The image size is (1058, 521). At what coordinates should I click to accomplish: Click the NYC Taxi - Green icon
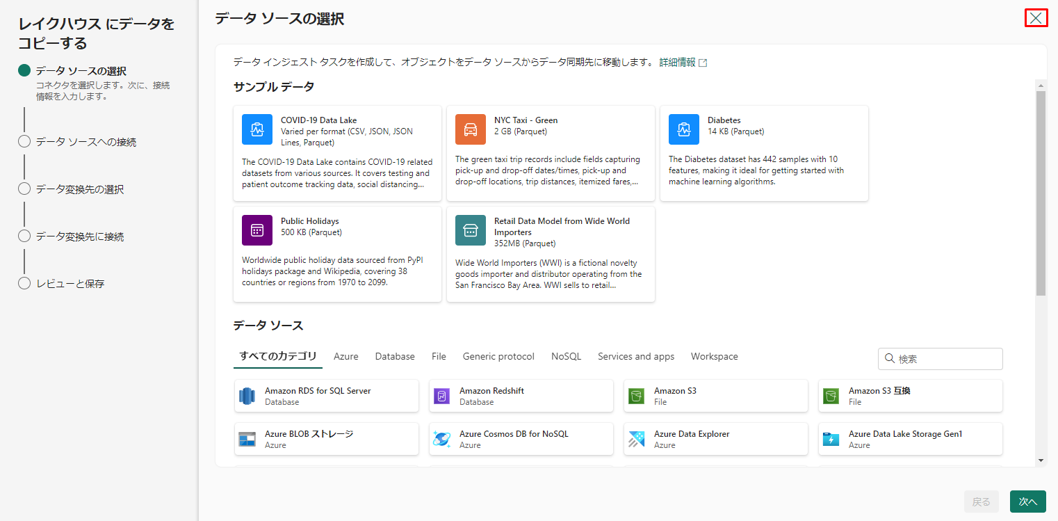[470, 130]
